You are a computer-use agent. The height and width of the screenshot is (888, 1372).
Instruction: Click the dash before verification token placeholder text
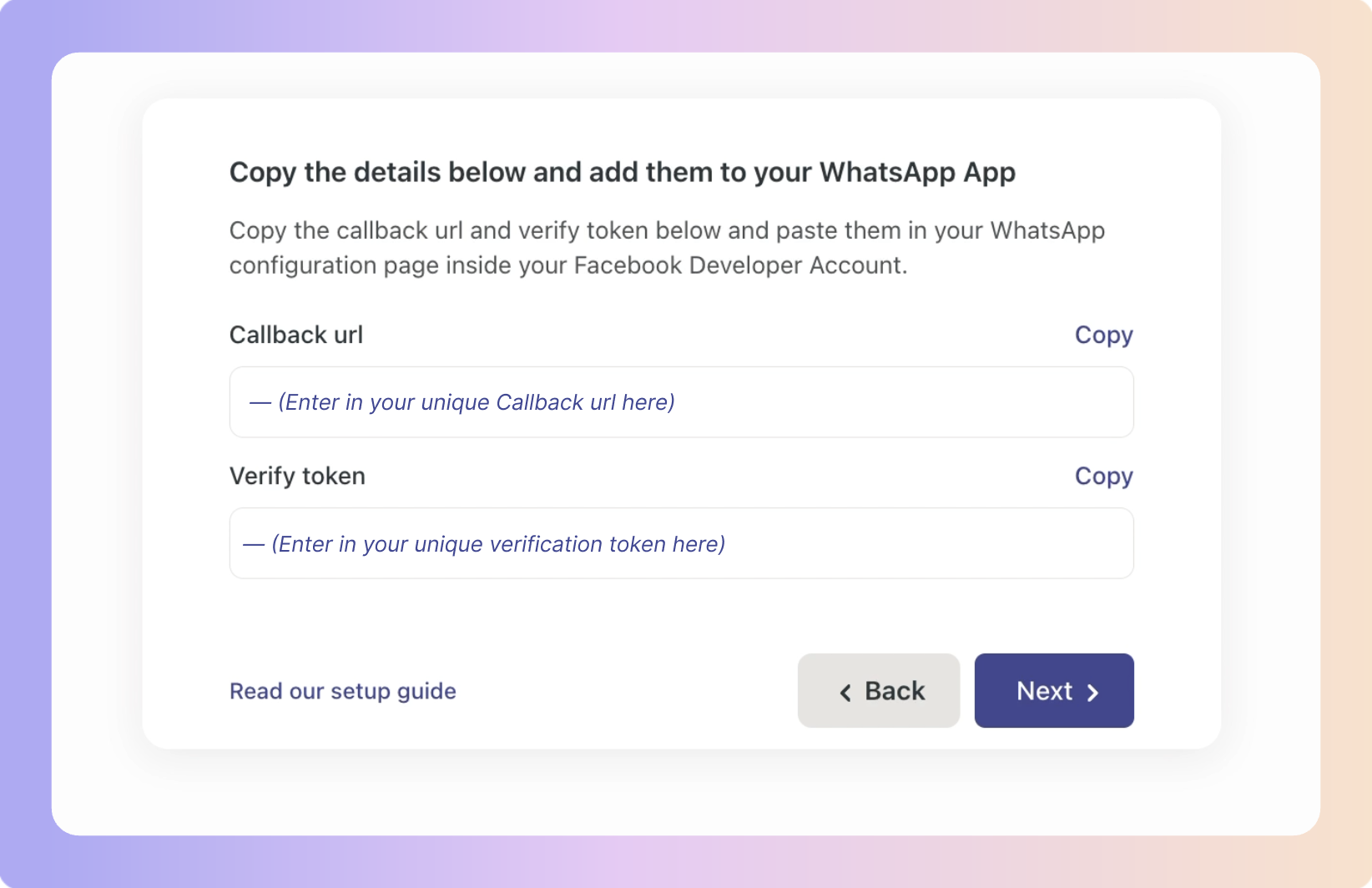tap(254, 545)
